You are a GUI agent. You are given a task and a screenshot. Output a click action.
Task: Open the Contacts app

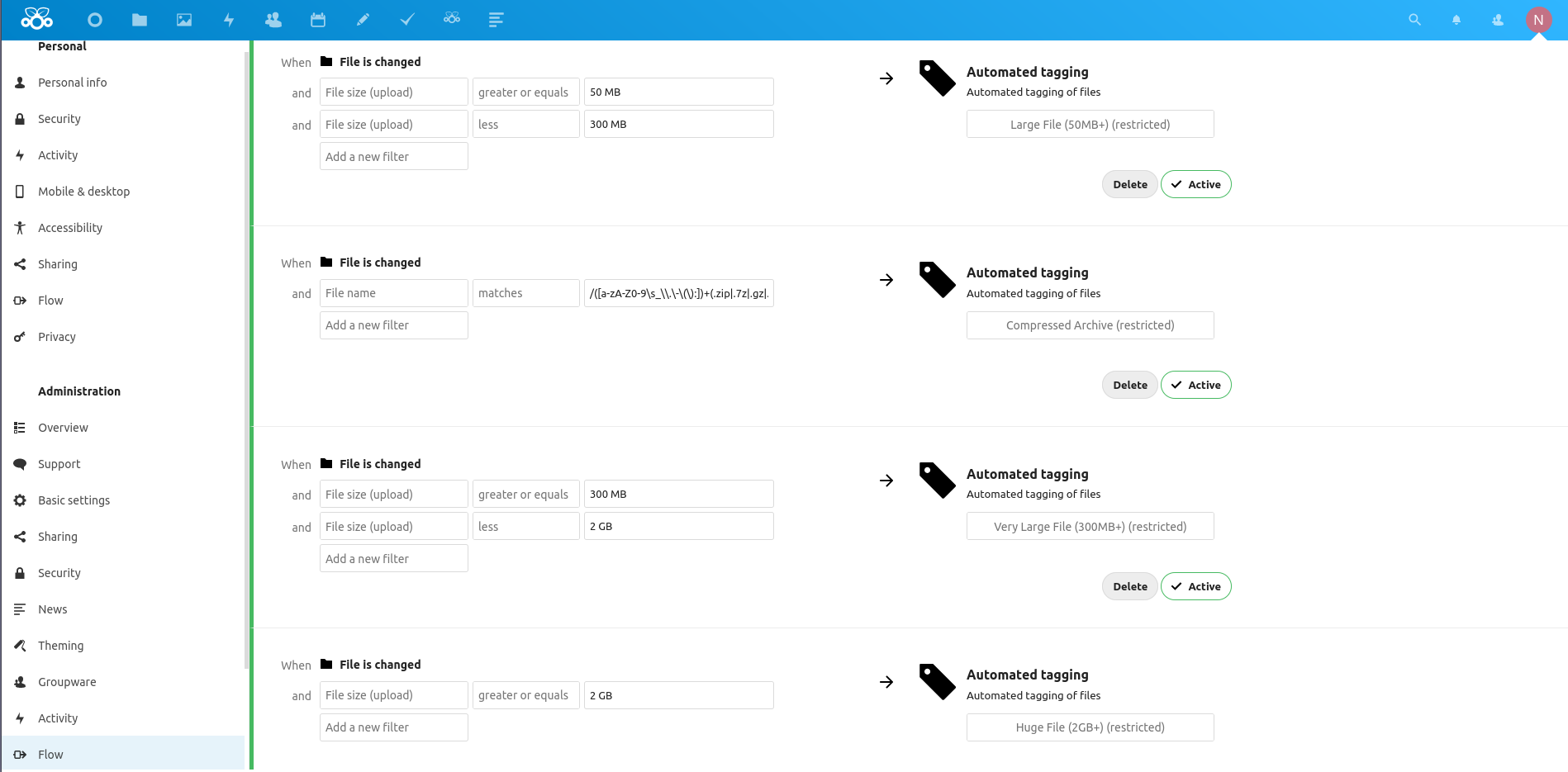click(x=273, y=19)
